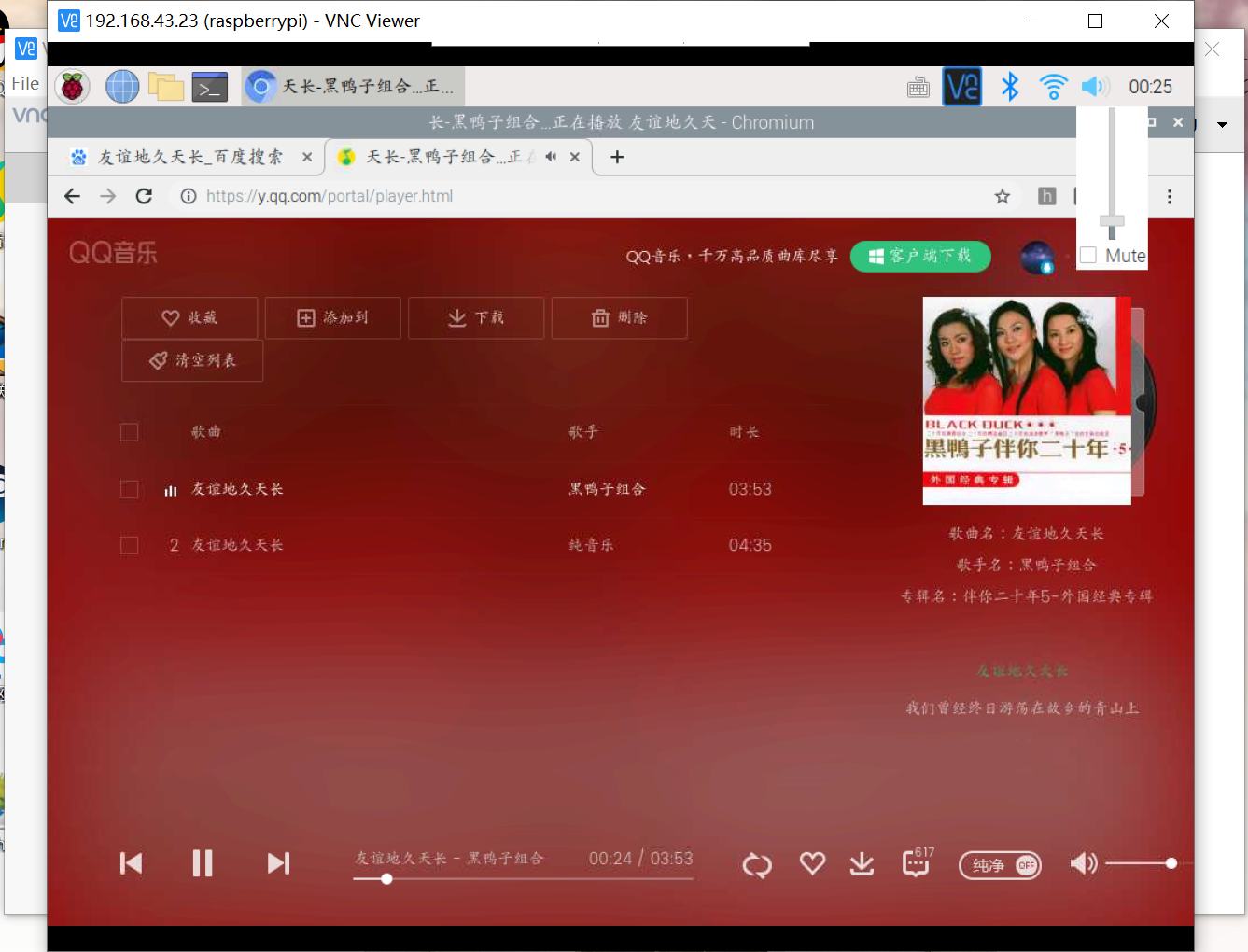
Task: Reload the QQ Music page
Action: [144, 196]
